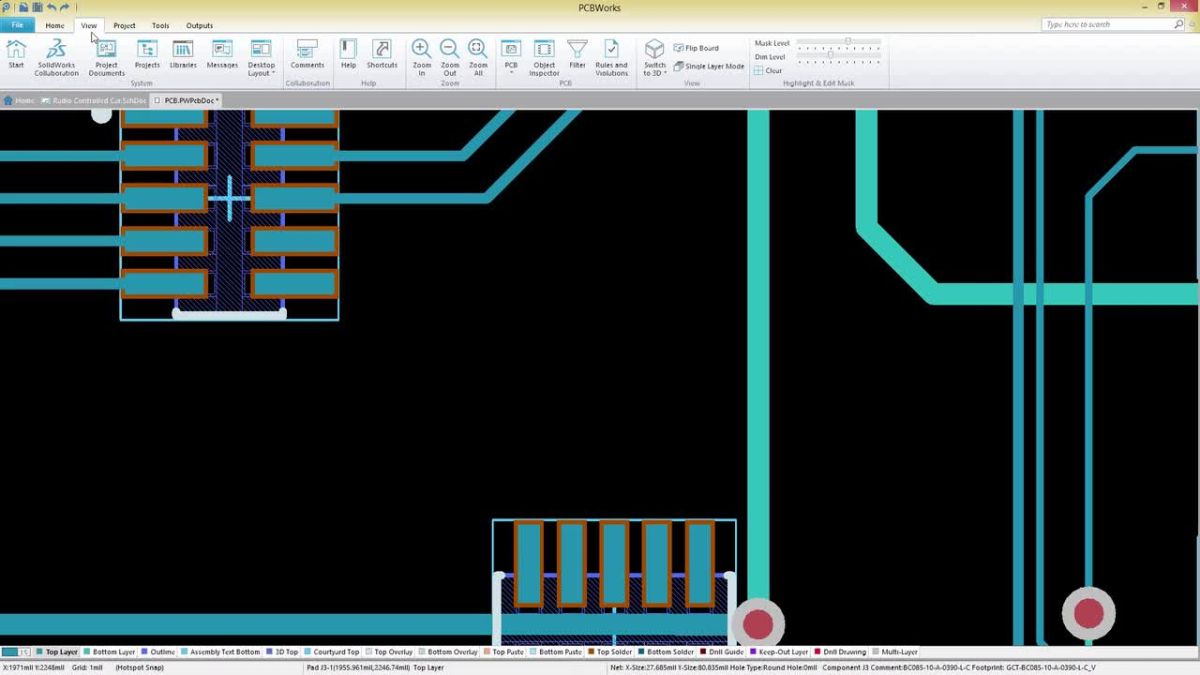Screen dimensions: 1200x675
Task: Open the Comments panel
Action: point(307,55)
